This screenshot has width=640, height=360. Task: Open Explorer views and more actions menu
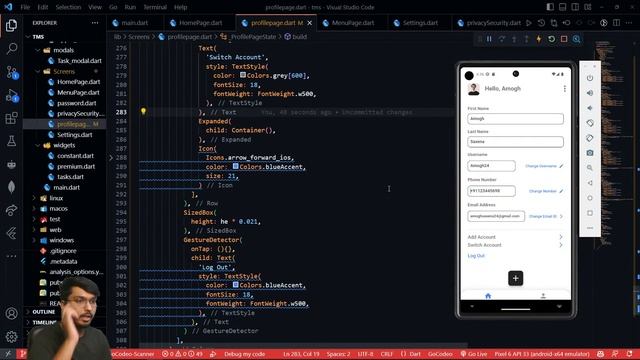pos(95,23)
